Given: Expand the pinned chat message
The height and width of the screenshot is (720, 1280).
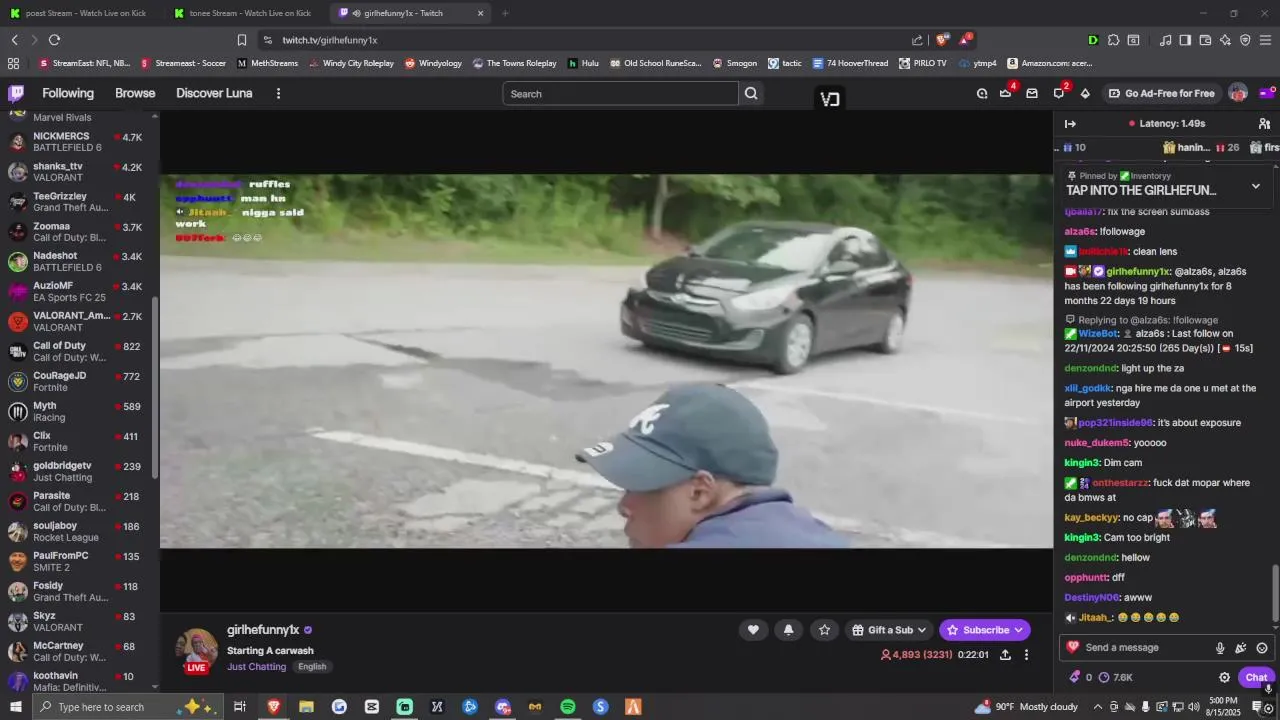Looking at the screenshot, I should pyautogui.click(x=1256, y=186).
